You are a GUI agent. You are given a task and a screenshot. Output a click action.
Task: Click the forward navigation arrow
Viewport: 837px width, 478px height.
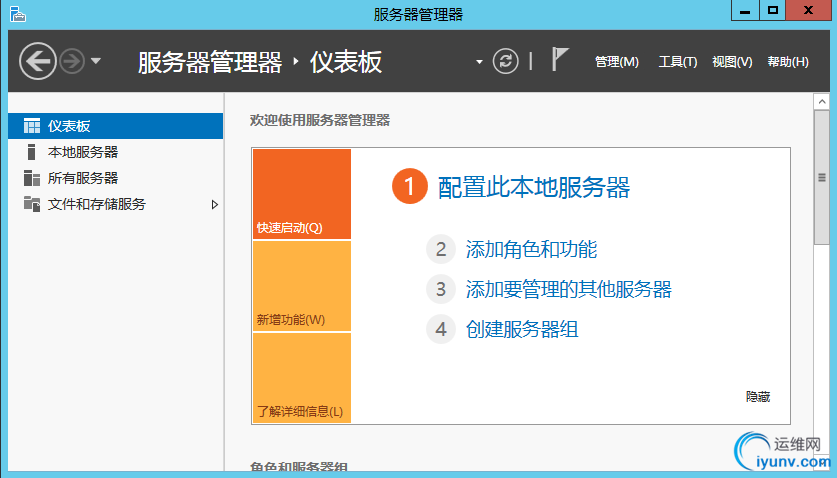[x=72, y=61]
